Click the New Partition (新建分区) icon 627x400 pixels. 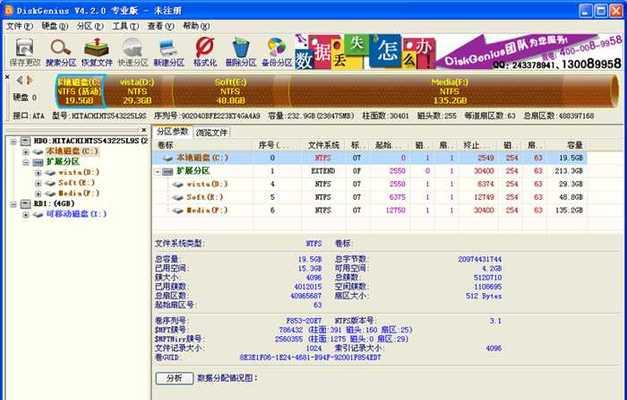[x=169, y=52]
